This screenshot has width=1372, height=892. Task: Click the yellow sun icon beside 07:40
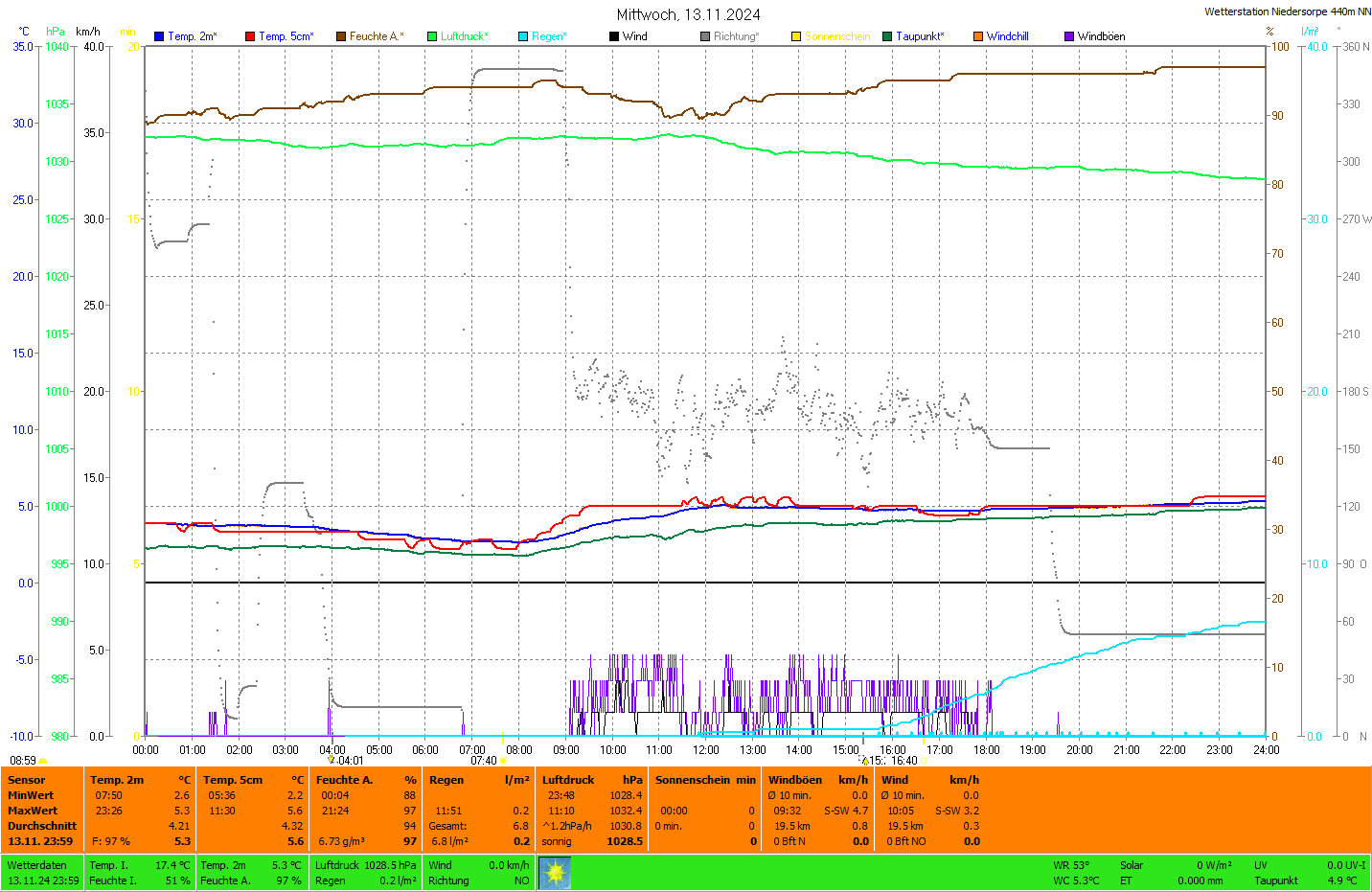(x=503, y=761)
